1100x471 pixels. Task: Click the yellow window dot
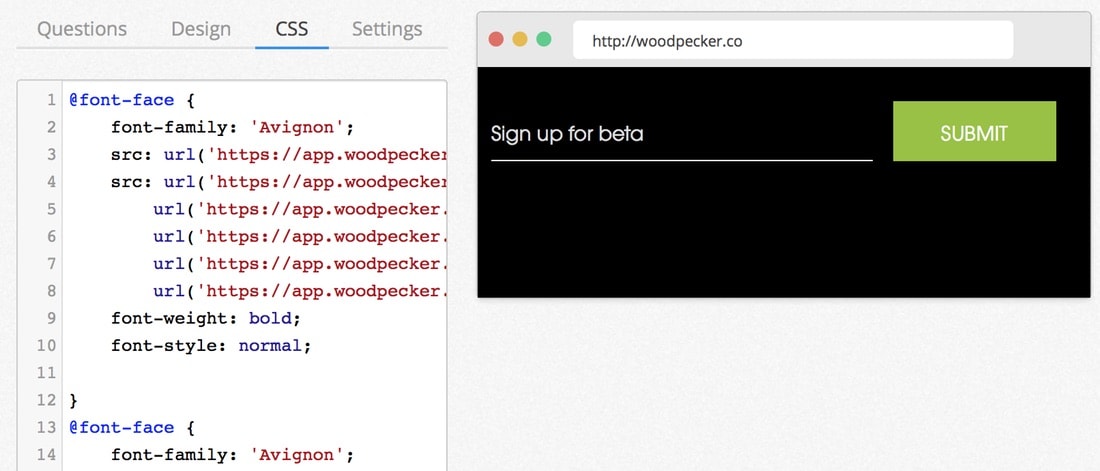tap(520, 39)
